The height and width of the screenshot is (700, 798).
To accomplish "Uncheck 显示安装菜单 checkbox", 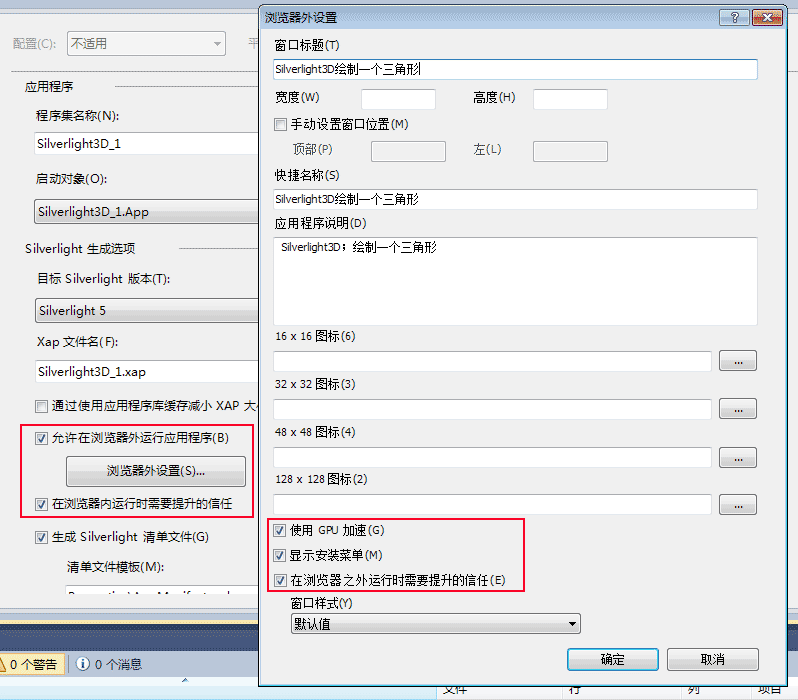I will [x=280, y=555].
